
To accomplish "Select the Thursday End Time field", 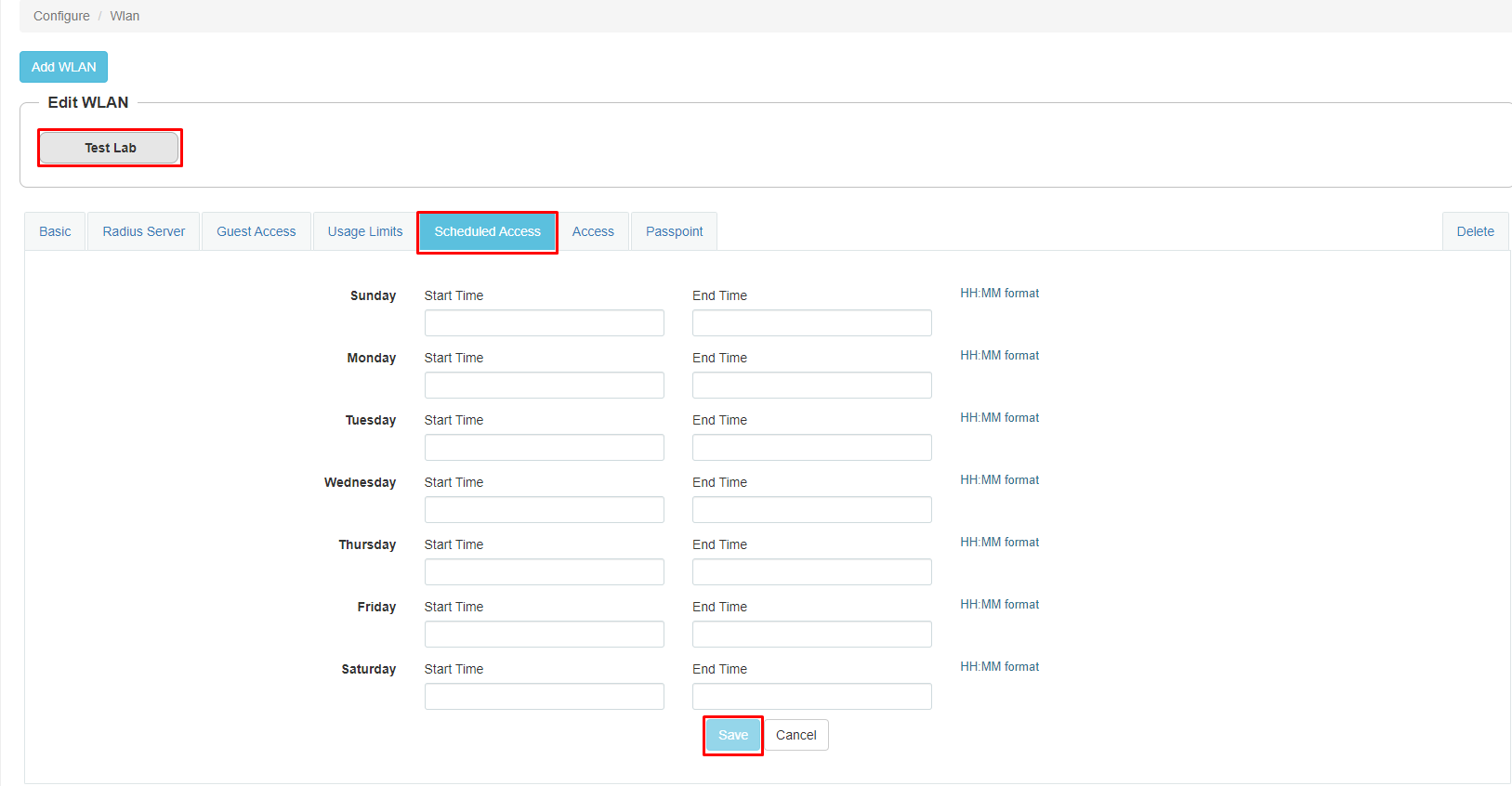I will (812, 572).
